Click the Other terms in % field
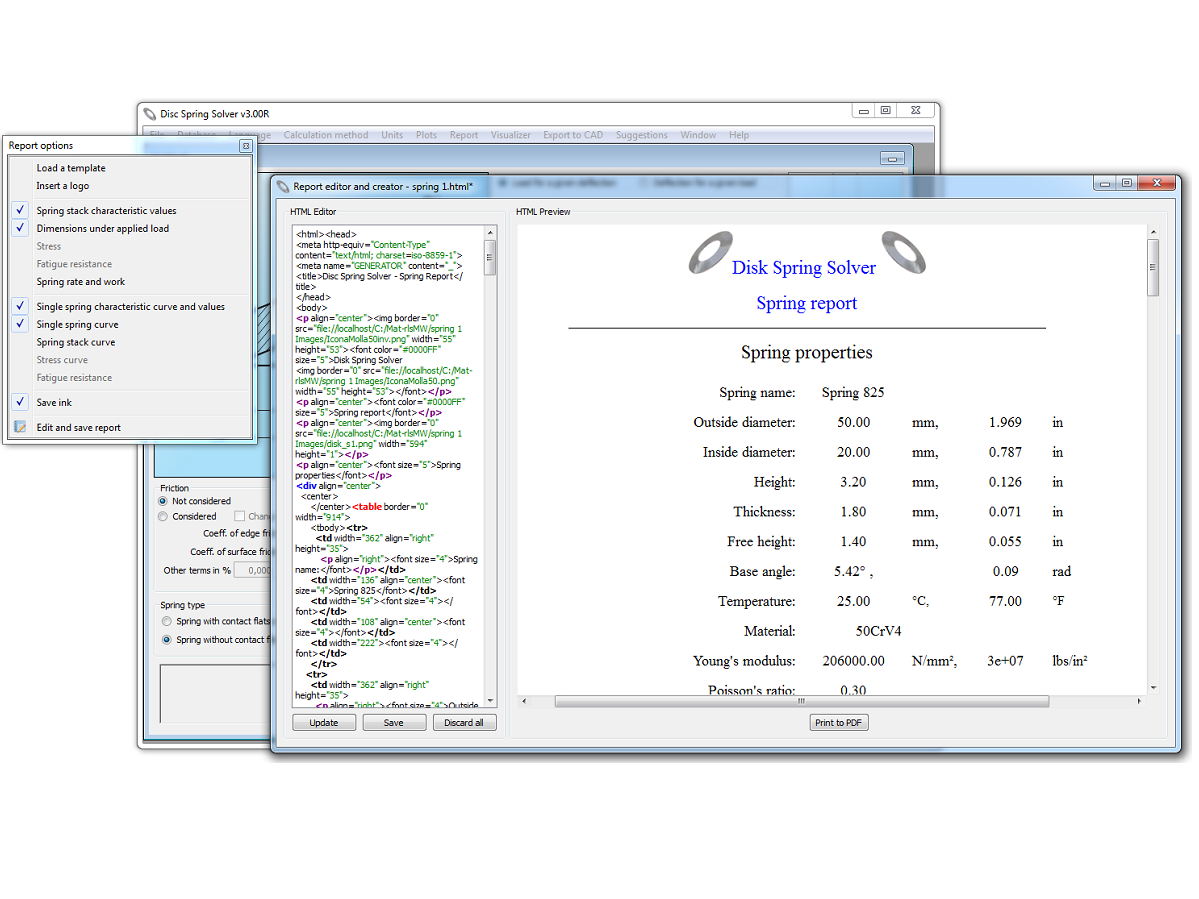 tap(253, 570)
